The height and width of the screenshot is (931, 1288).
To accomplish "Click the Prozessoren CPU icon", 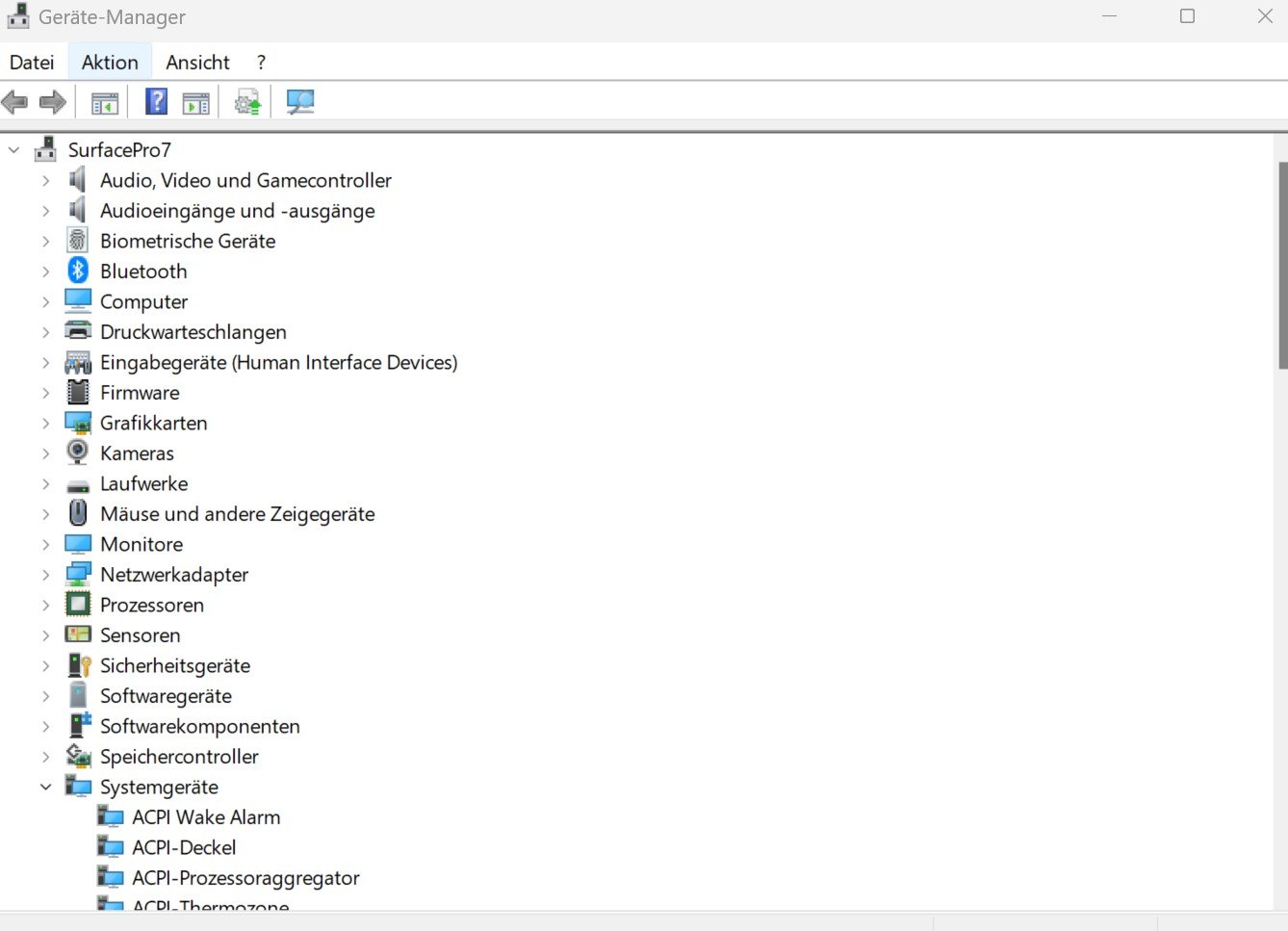I will point(78,605).
